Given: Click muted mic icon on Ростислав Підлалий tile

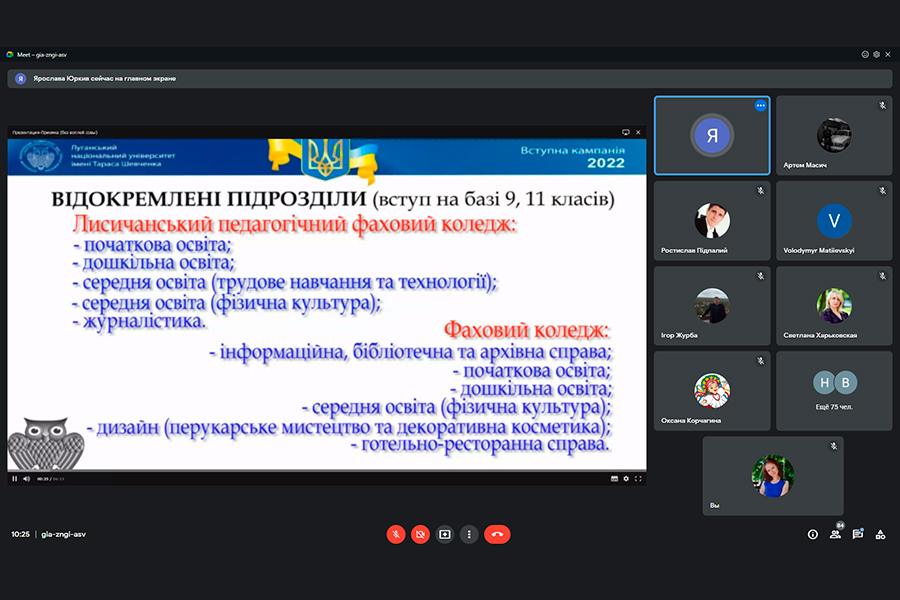Looking at the screenshot, I should (x=761, y=191).
